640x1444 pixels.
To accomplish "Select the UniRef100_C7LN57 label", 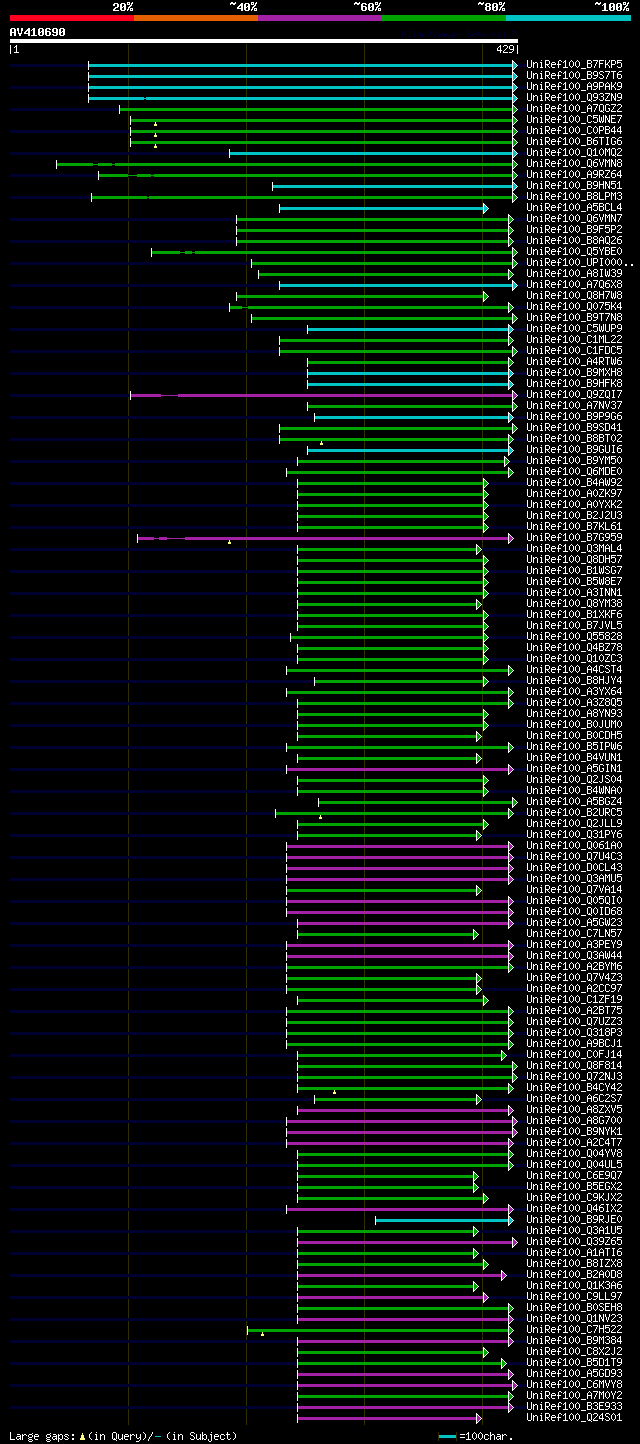I will [574, 934].
